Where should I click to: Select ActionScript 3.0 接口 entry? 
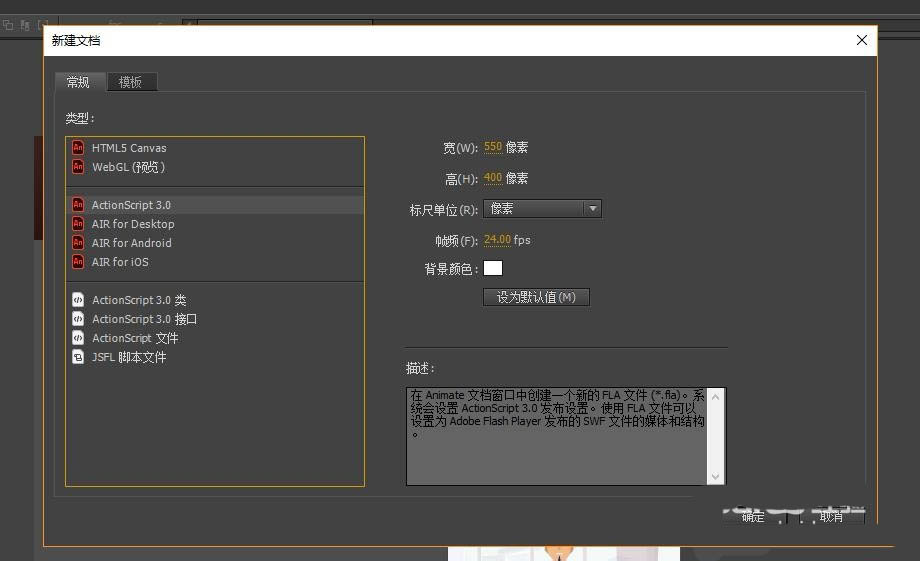[215, 319]
